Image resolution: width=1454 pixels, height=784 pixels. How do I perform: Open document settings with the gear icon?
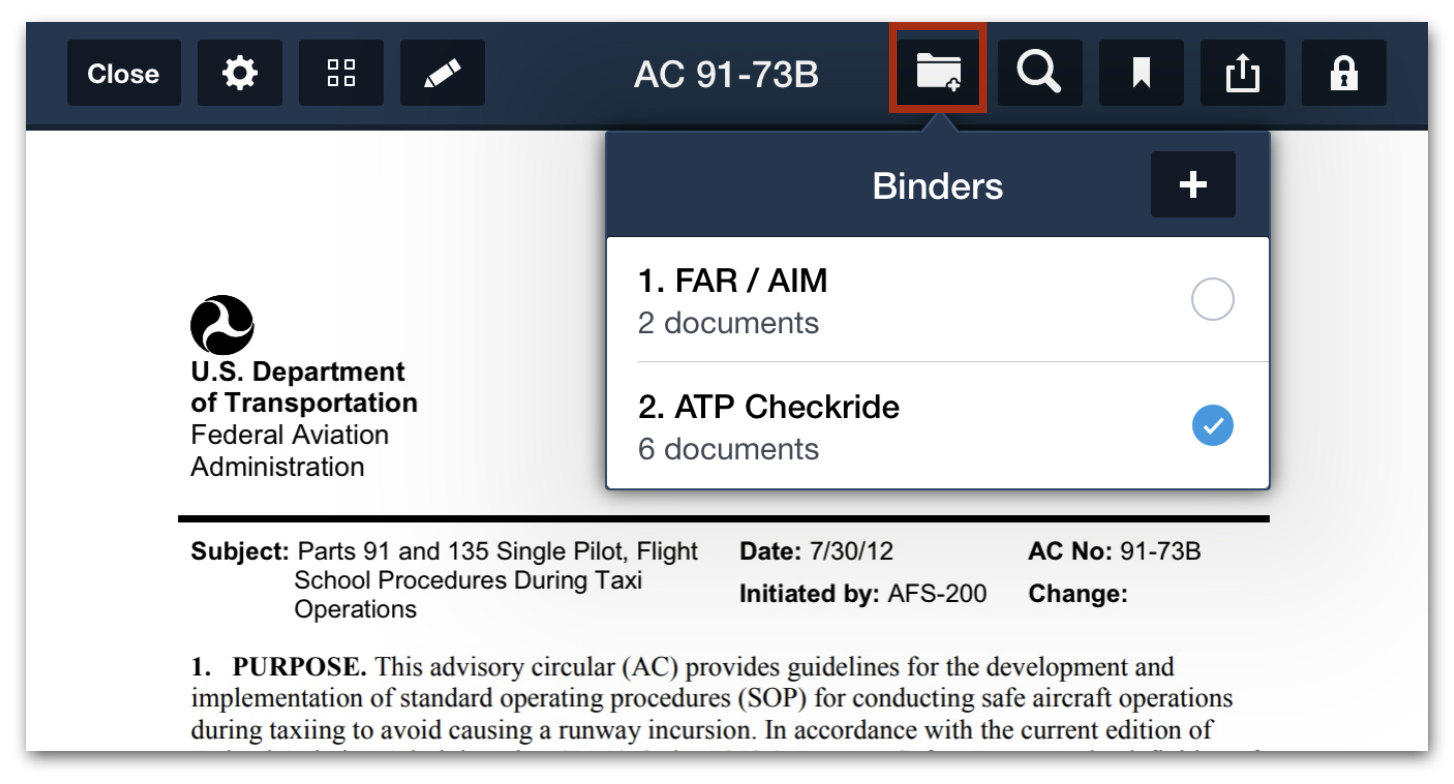pos(240,73)
